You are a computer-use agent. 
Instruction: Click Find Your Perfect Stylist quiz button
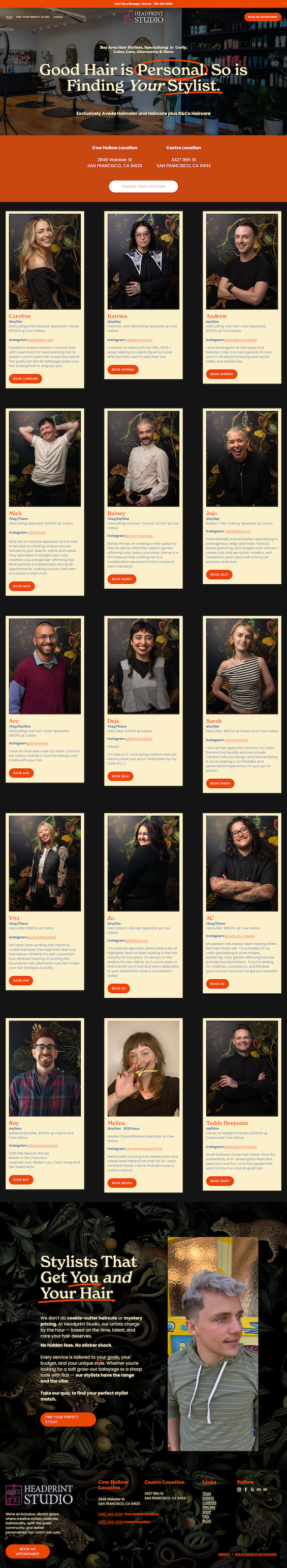coord(68,1419)
